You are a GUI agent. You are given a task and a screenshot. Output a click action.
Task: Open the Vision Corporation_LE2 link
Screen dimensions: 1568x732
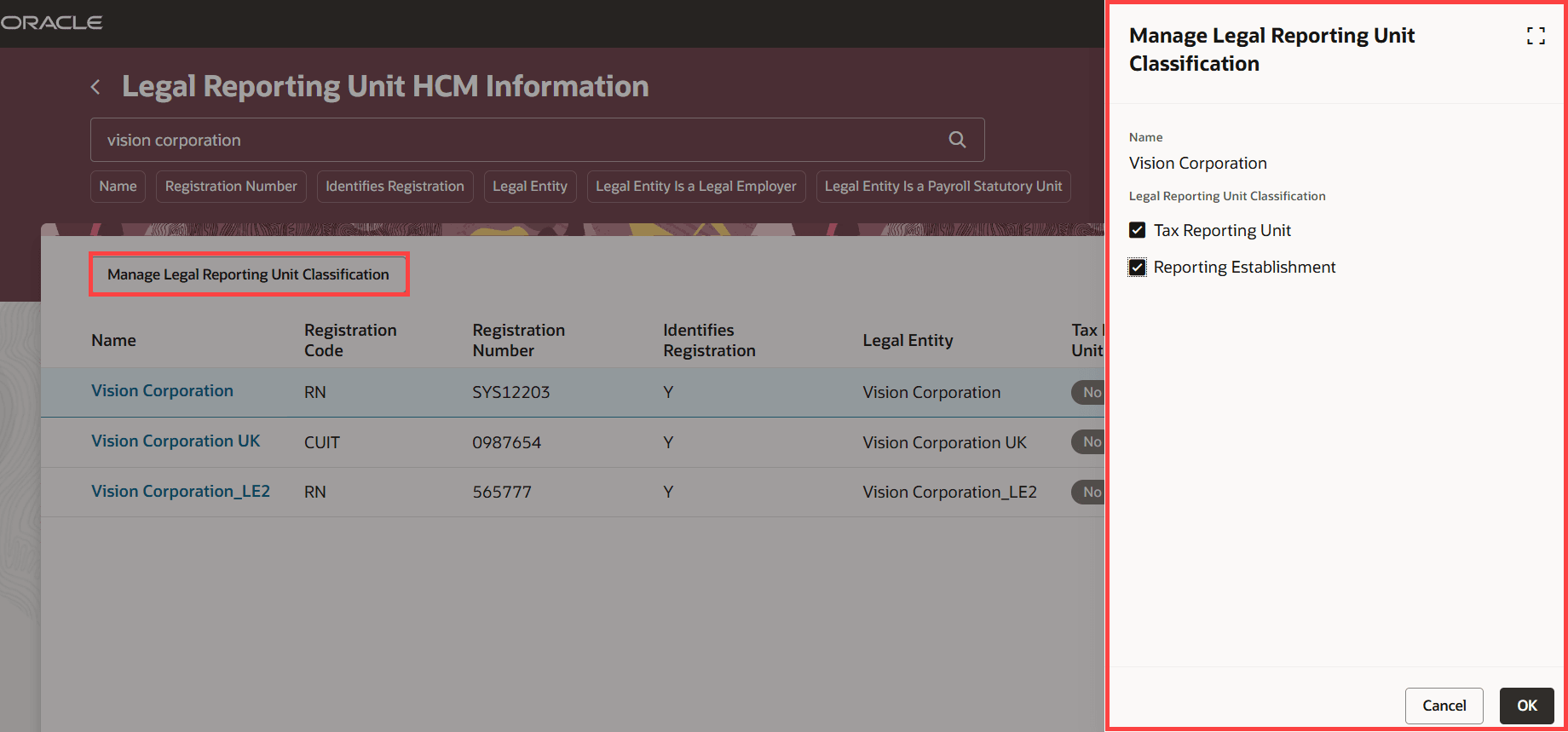pos(181,492)
